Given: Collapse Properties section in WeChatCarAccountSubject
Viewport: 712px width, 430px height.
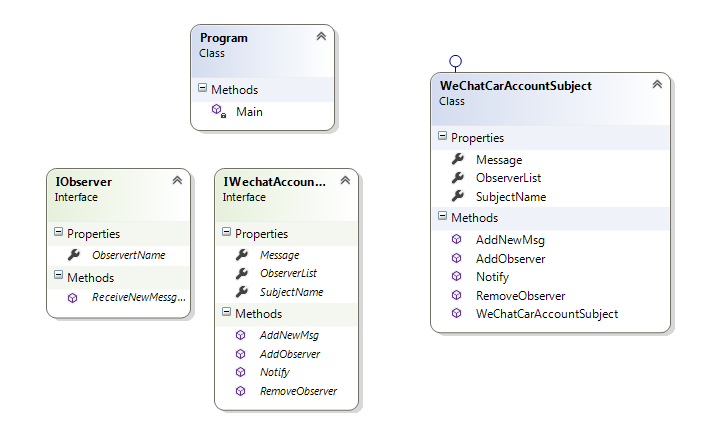Looking at the screenshot, I should pyautogui.click(x=442, y=136).
